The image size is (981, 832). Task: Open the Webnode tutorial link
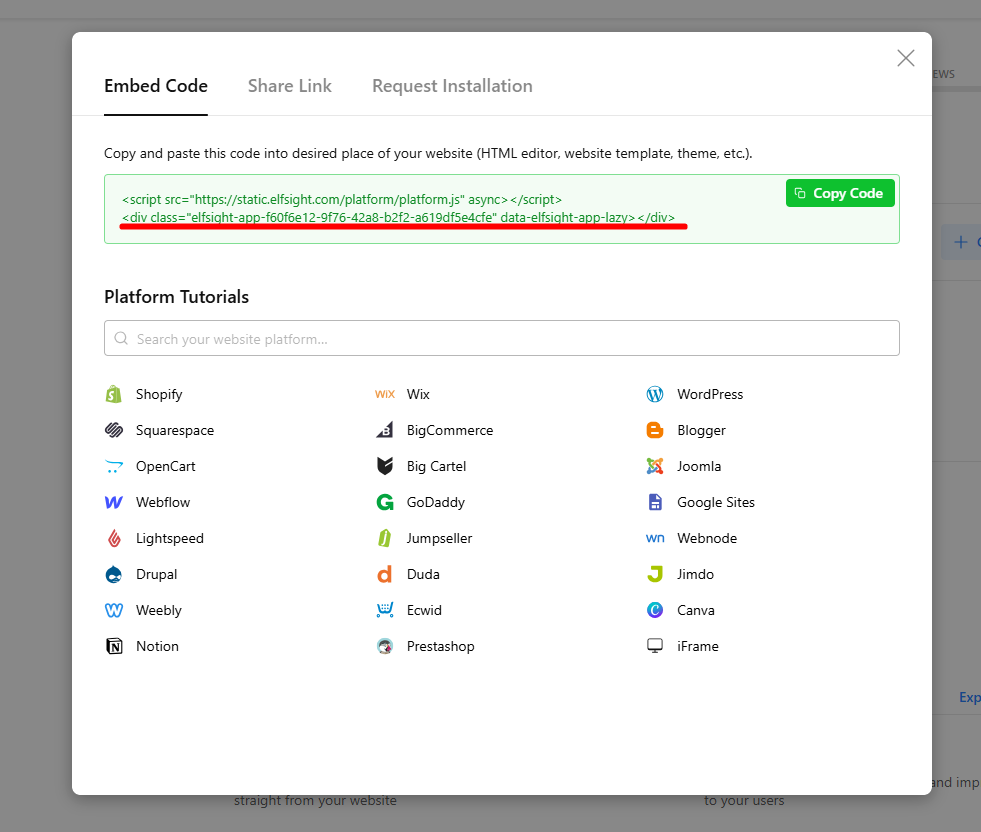pyautogui.click(x=707, y=538)
